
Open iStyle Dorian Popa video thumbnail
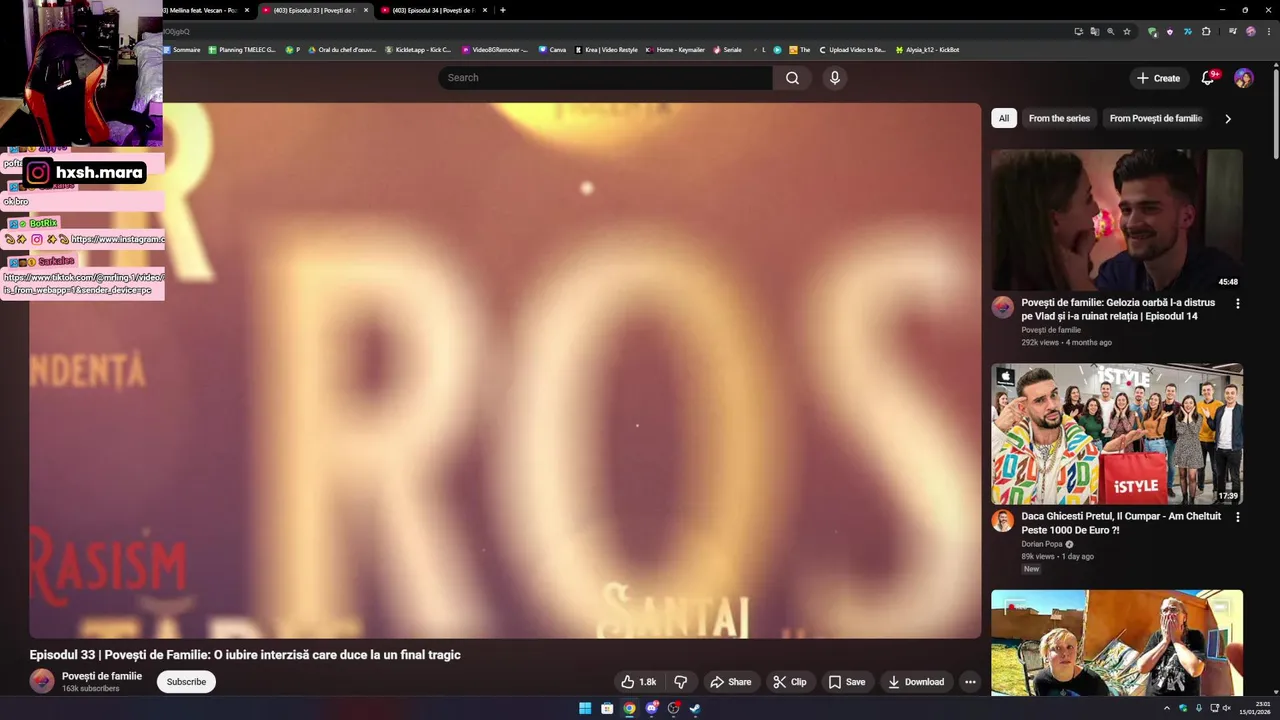(1117, 434)
